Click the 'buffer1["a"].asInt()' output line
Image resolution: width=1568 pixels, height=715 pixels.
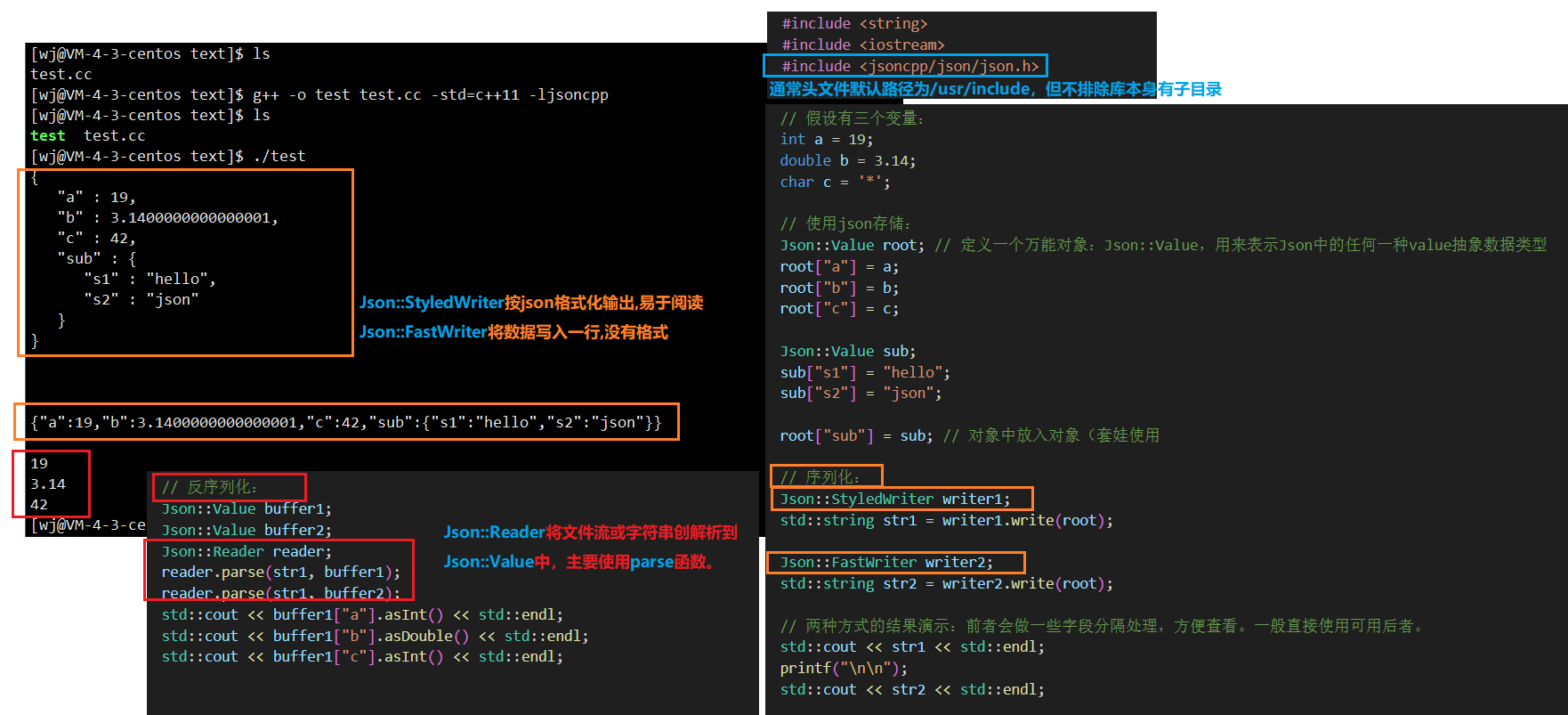point(362,614)
